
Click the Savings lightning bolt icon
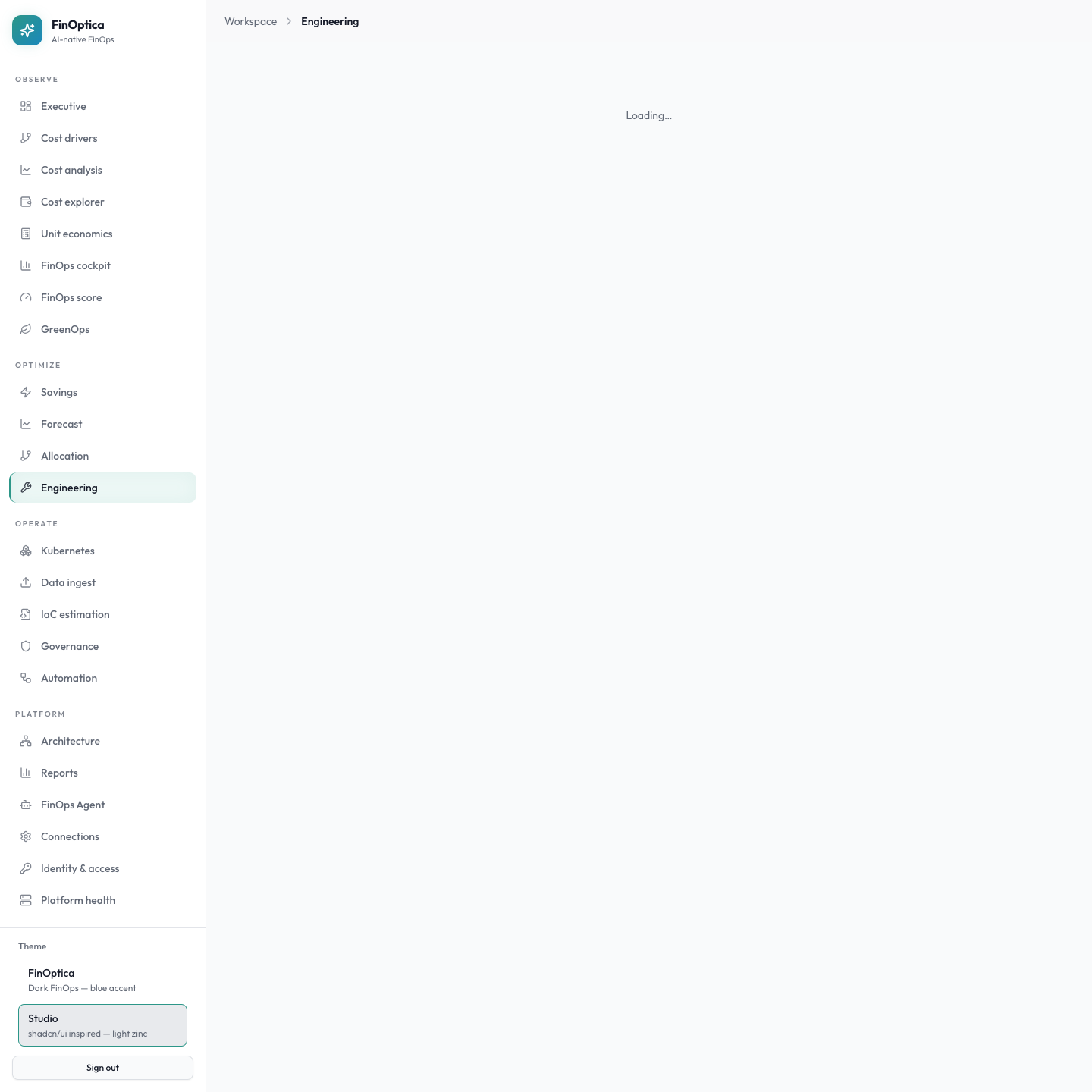[x=26, y=392]
